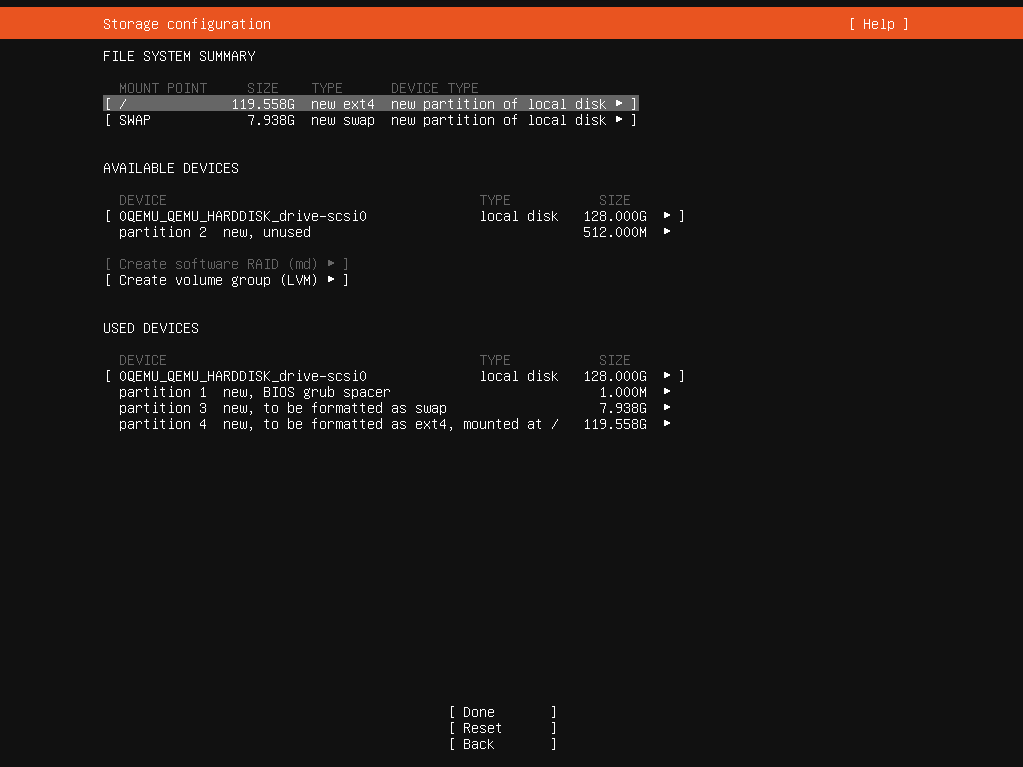This screenshot has width=1023, height=767.
Task: Click arrow on Create volume group (LVM)
Action: tap(331, 280)
